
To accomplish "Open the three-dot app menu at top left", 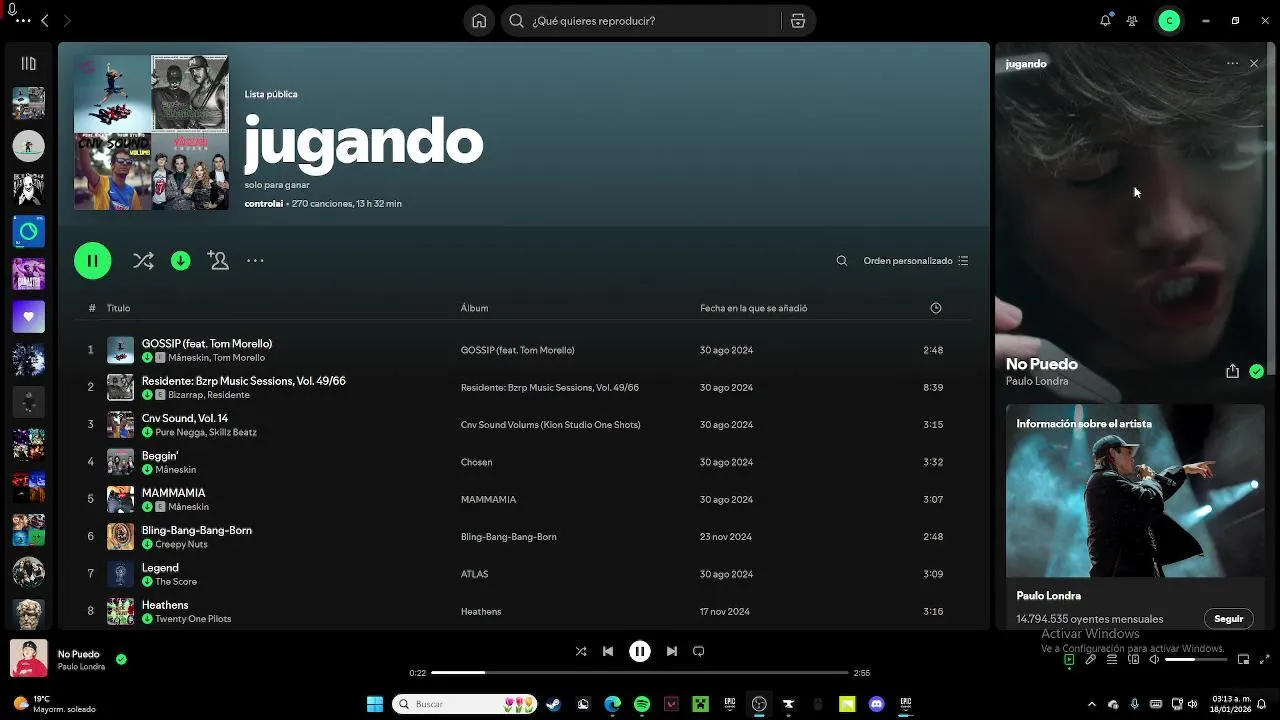I will coord(23,21).
